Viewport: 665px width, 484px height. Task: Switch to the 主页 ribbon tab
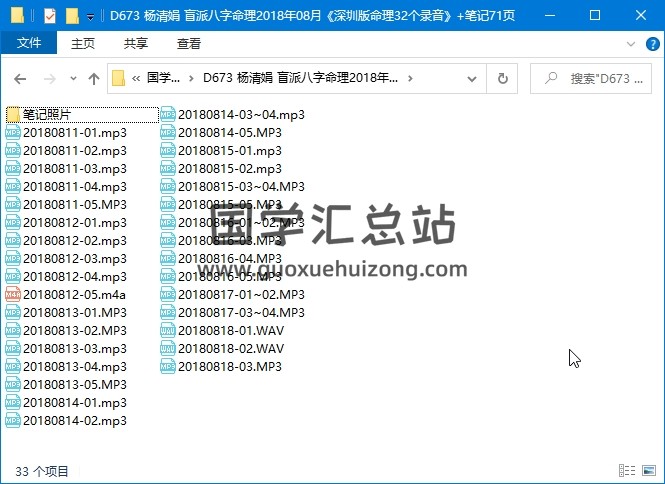click(83, 44)
